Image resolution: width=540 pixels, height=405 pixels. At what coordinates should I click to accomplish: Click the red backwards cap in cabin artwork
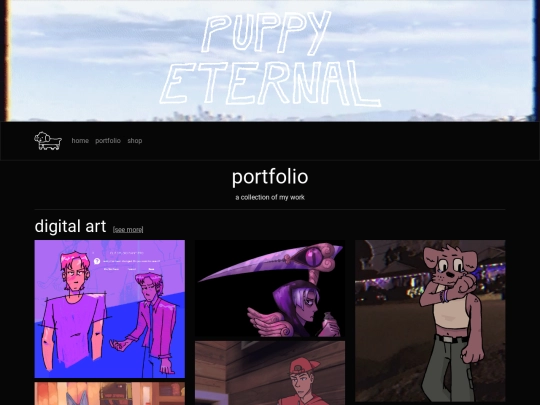(302, 366)
